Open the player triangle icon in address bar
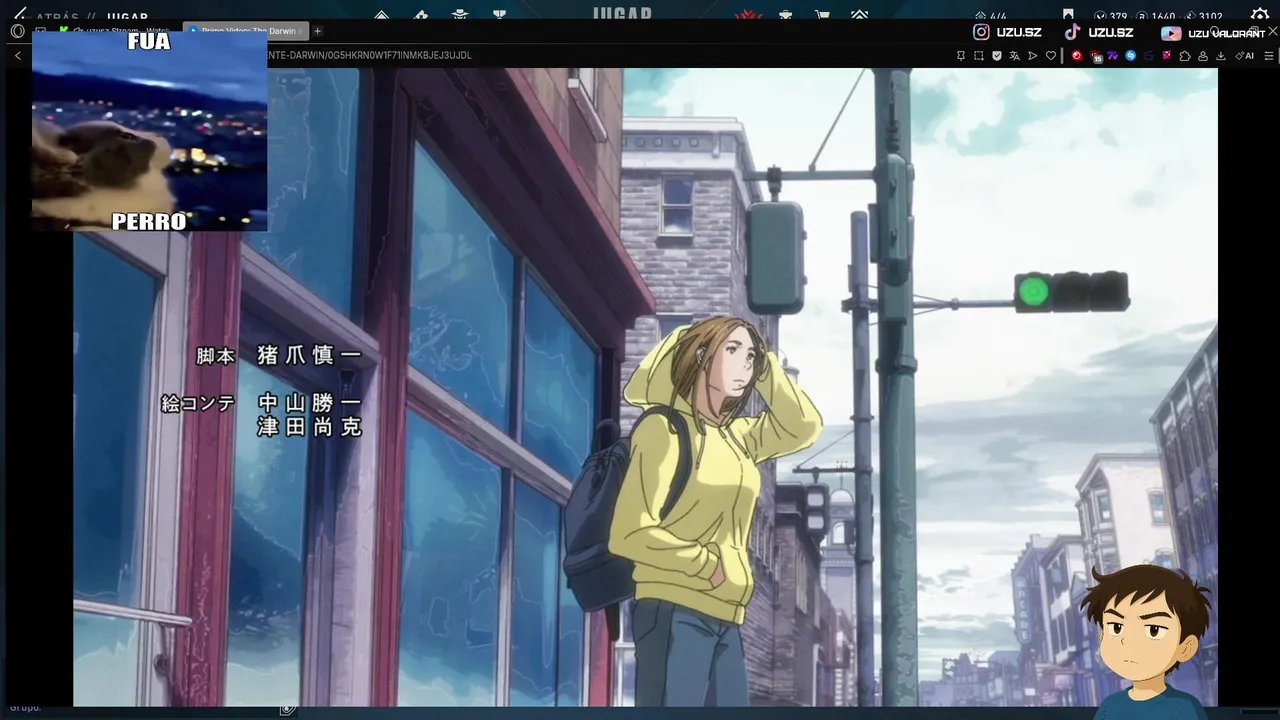The width and height of the screenshot is (1280, 720). pos(1033,56)
